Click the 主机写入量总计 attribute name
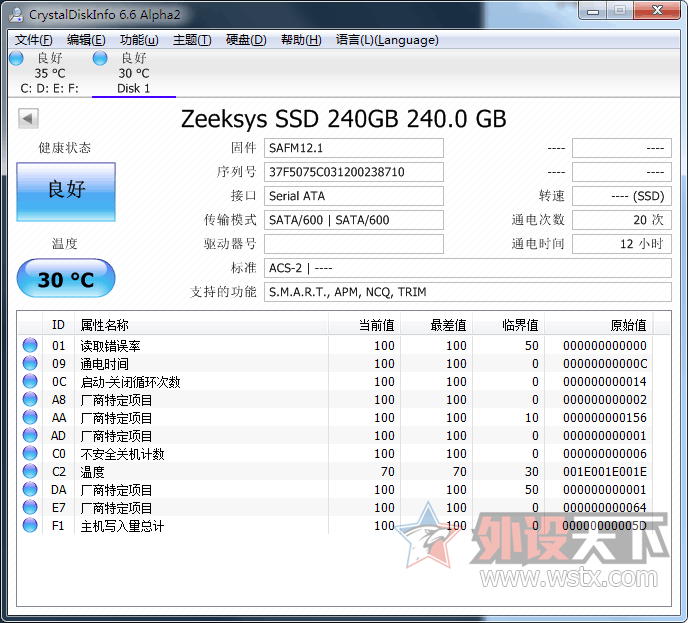Viewport: 688px width, 623px height. coord(122,526)
